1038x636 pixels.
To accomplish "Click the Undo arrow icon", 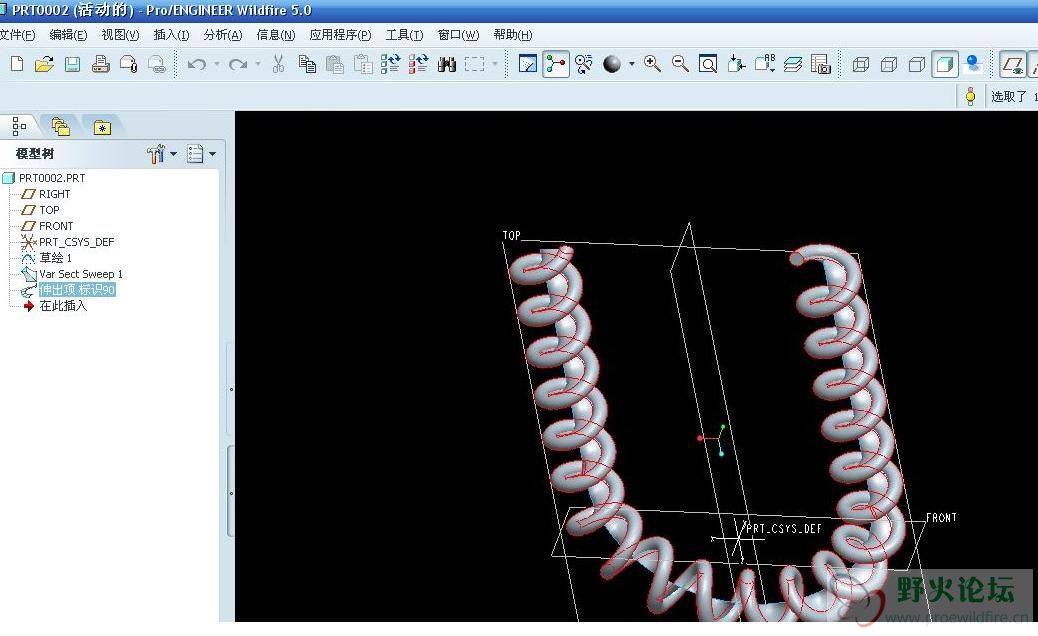I will (197, 64).
